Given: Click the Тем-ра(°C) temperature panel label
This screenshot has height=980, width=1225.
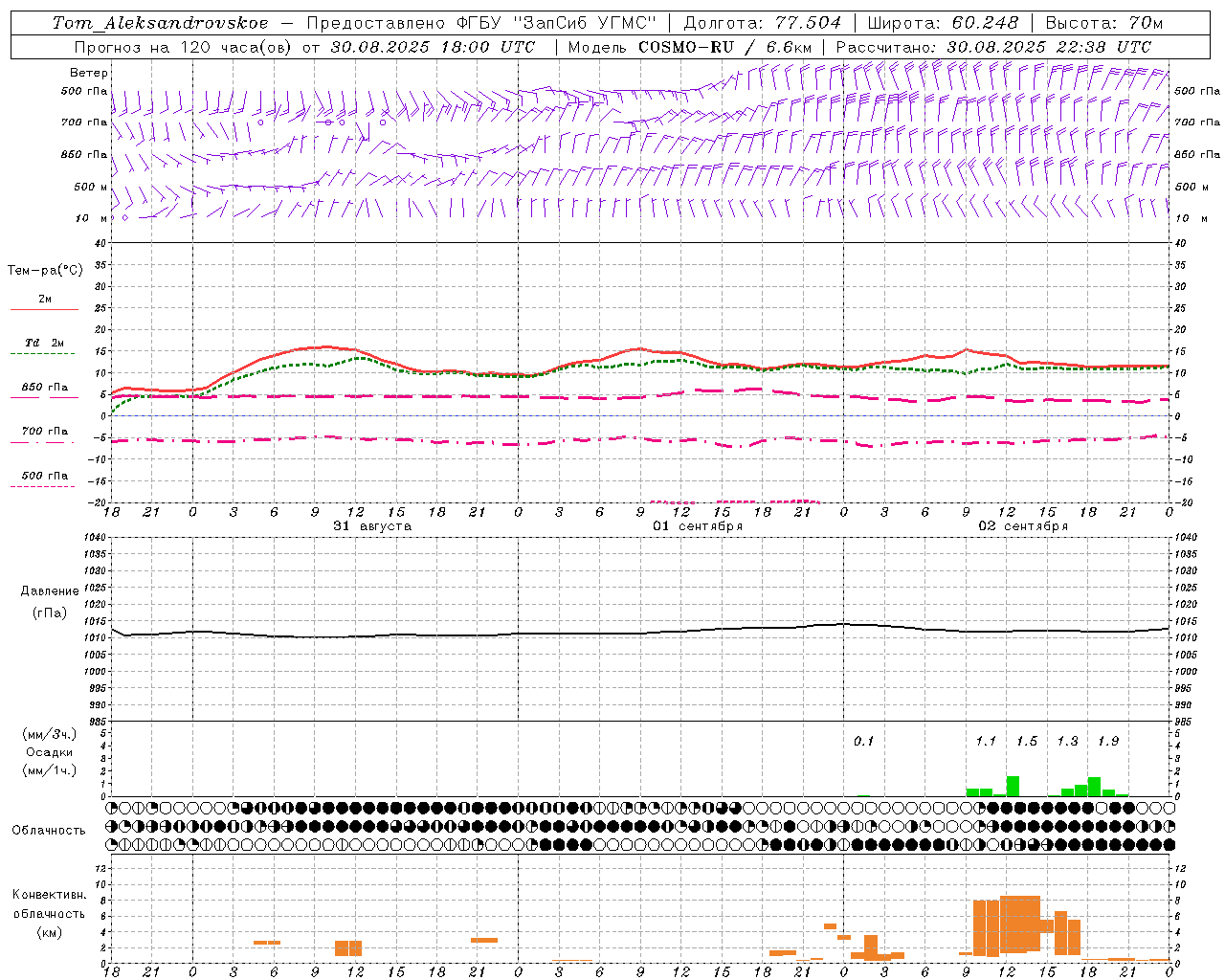Looking at the screenshot, I should pyautogui.click(x=45, y=271).
